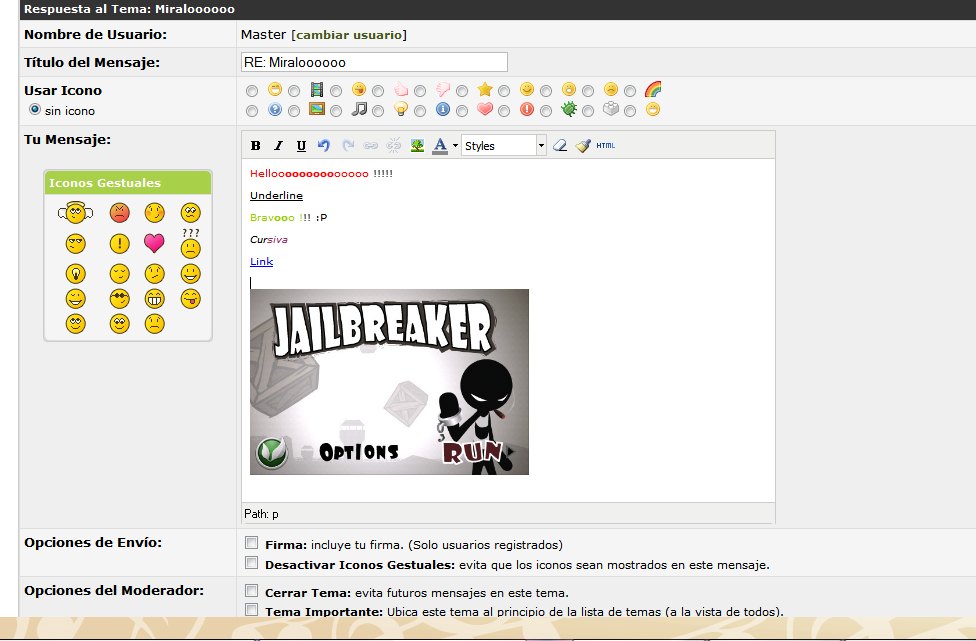The image size is (976, 641).
Task: Clean up messy code with broom icon
Action: pos(583,146)
